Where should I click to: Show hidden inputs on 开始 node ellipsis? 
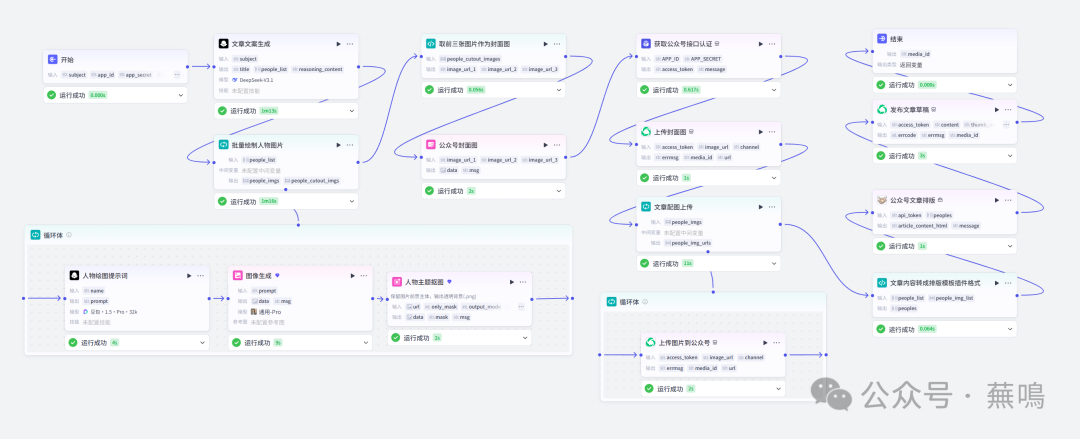point(177,75)
